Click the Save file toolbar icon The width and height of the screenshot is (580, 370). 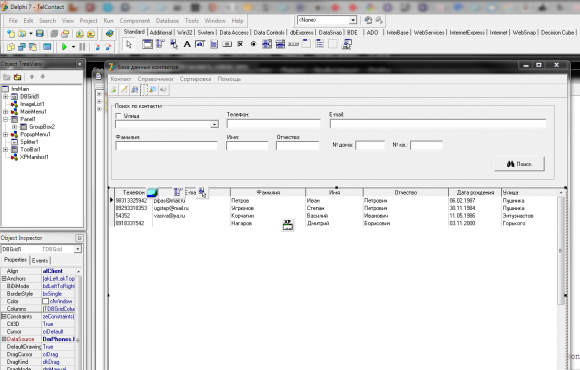click(x=40, y=34)
